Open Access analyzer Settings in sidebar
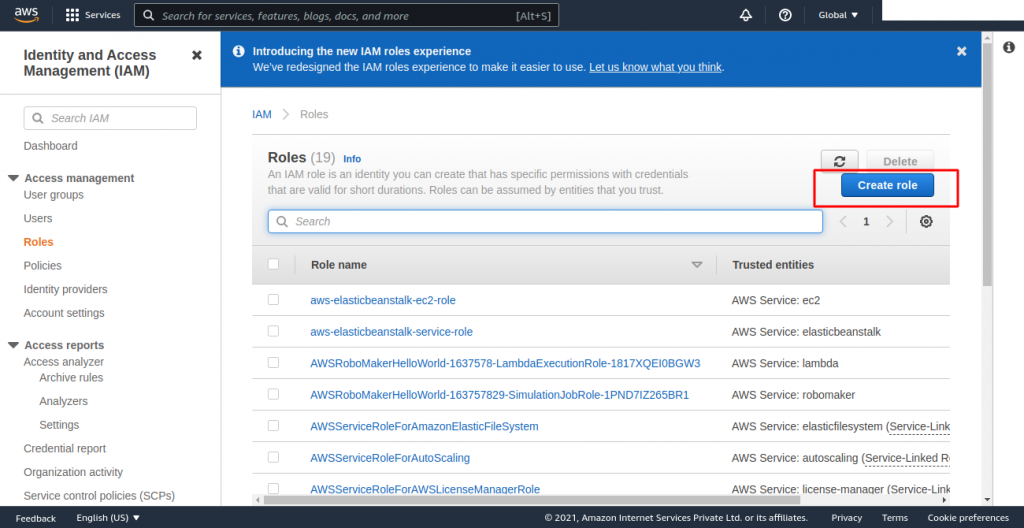 [59, 425]
